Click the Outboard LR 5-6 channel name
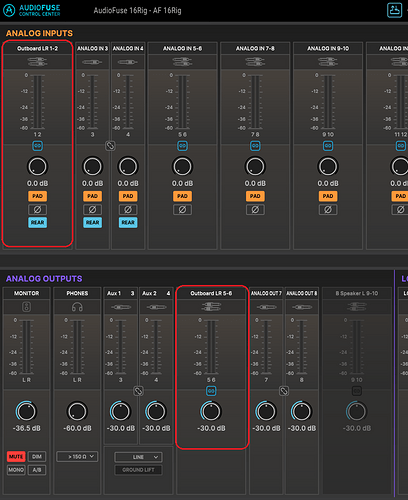This screenshot has height=500, width=408. pyautogui.click(x=211, y=293)
